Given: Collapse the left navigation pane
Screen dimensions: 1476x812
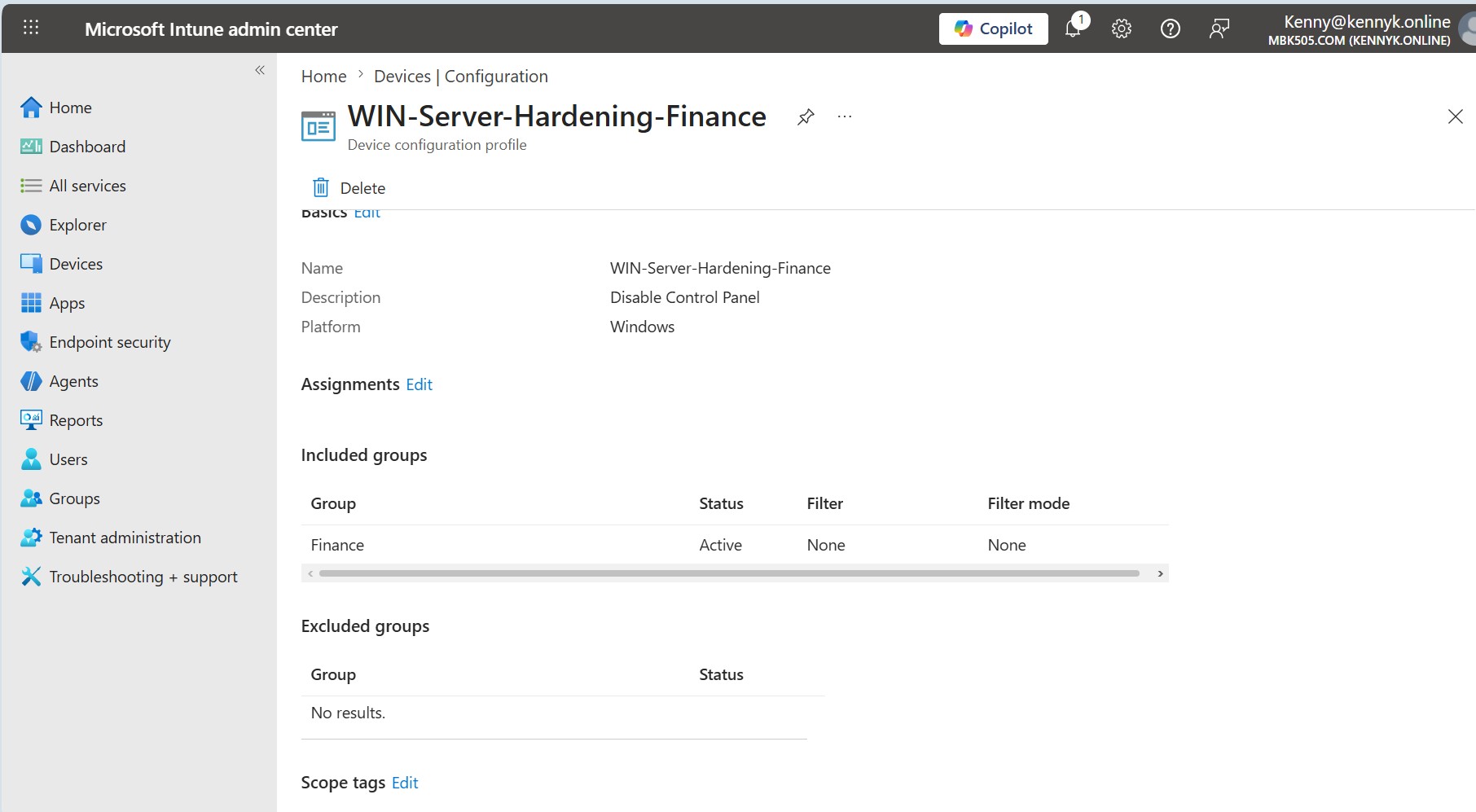Looking at the screenshot, I should pyautogui.click(x=260, y=70).
